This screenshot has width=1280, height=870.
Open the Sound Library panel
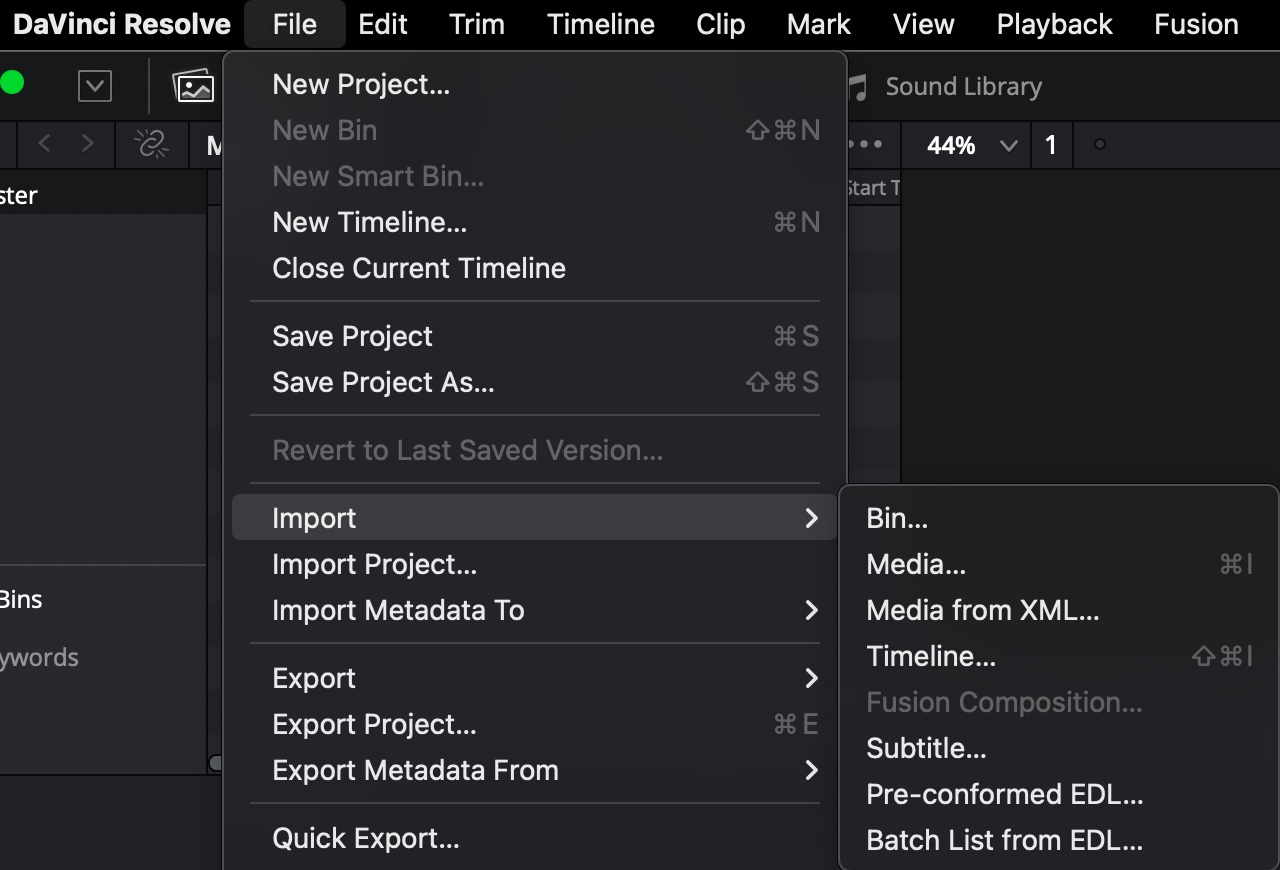click(x=963, y=87)
